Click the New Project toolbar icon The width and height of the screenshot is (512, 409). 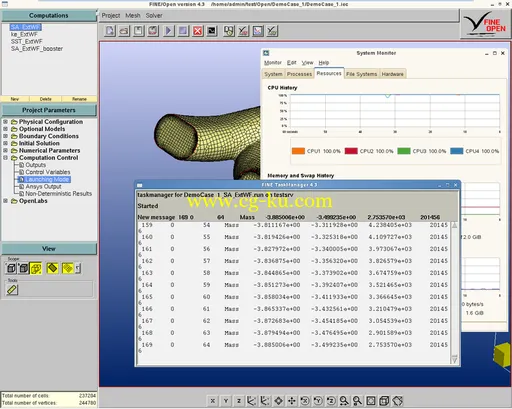click(110, 31)
